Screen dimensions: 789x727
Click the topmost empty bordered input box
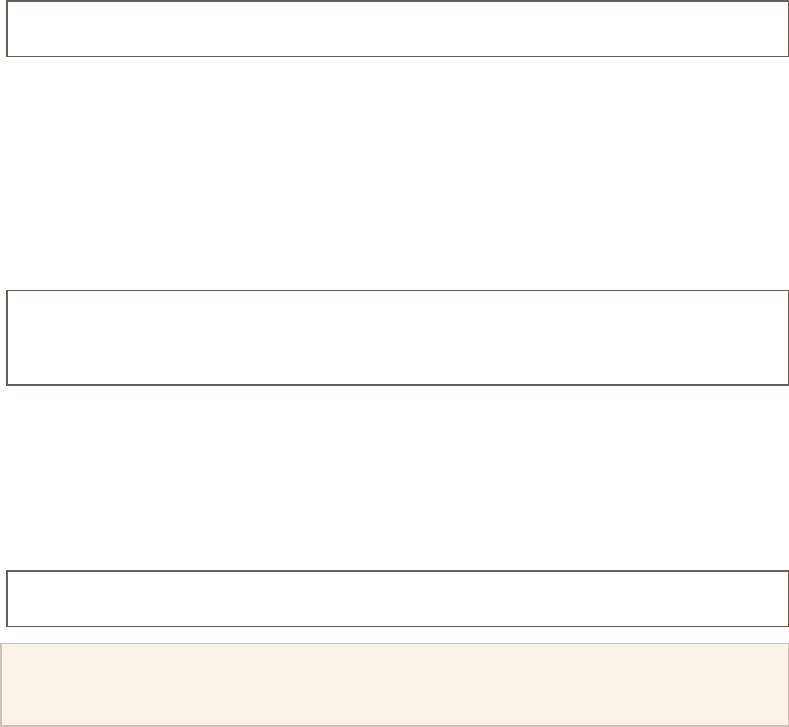(x=398, y=29)
